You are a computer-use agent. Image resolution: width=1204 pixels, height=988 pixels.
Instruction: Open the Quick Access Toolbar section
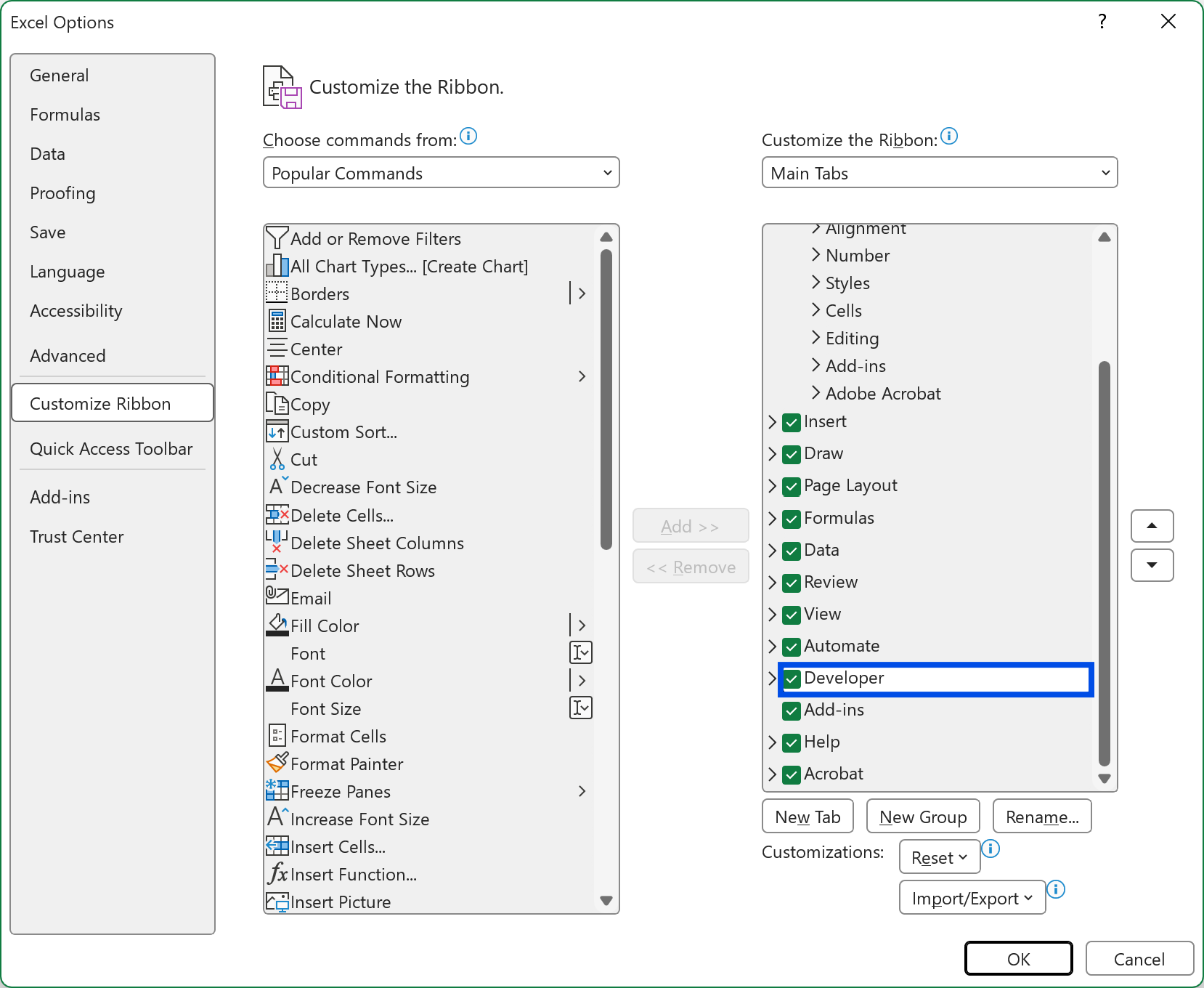point(112,448)
